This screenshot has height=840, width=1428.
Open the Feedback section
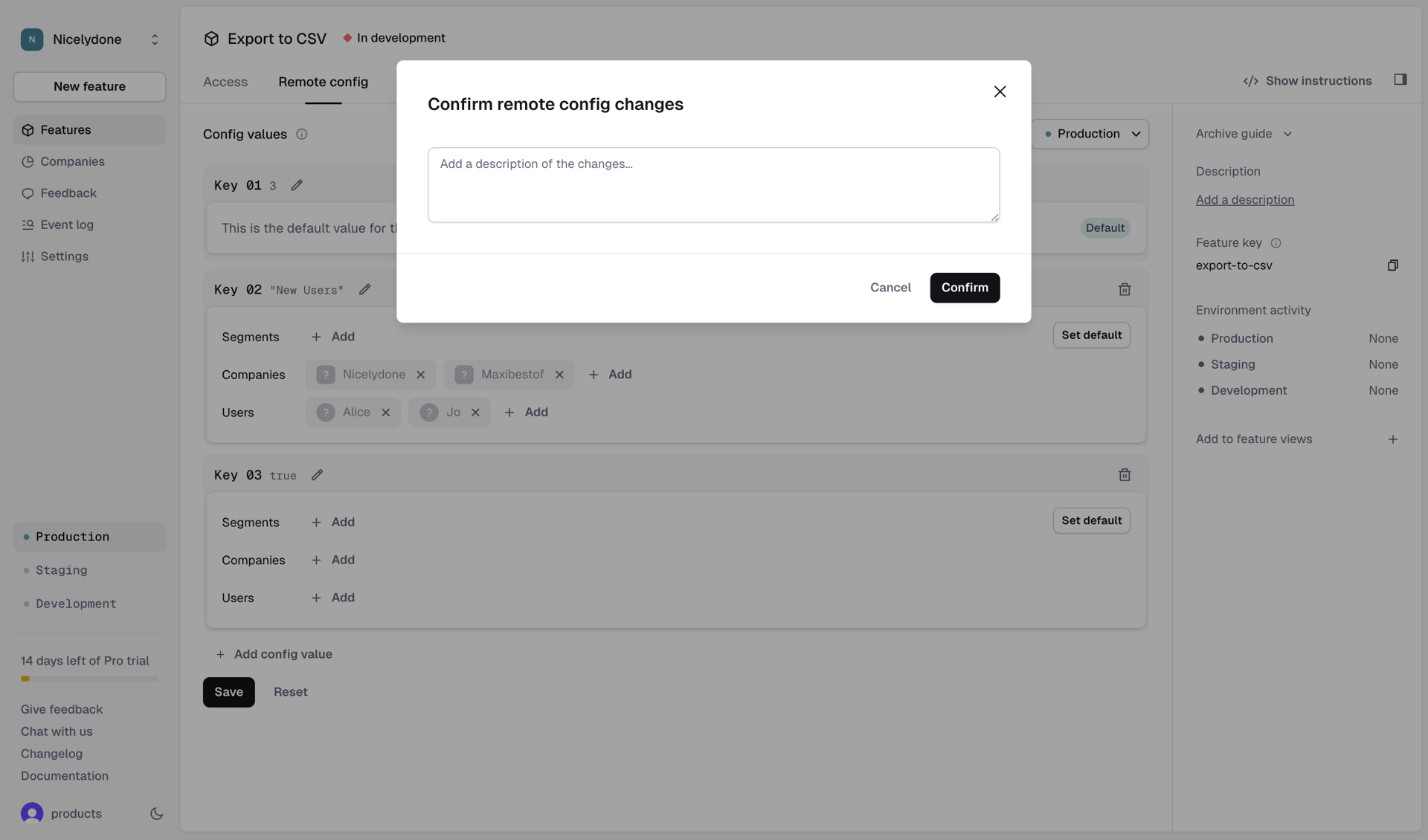click(x=68, y=193)
